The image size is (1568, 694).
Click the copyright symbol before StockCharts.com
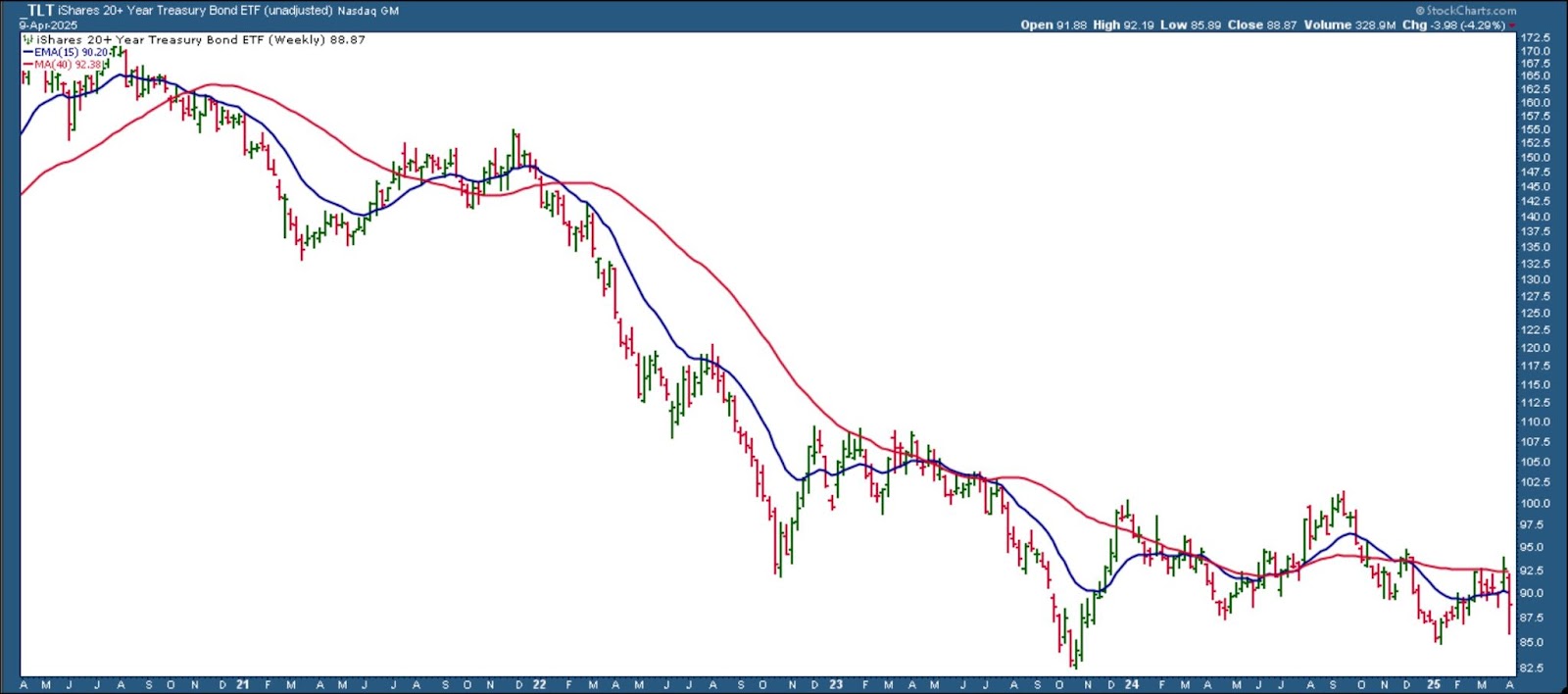pos(1420,11)
